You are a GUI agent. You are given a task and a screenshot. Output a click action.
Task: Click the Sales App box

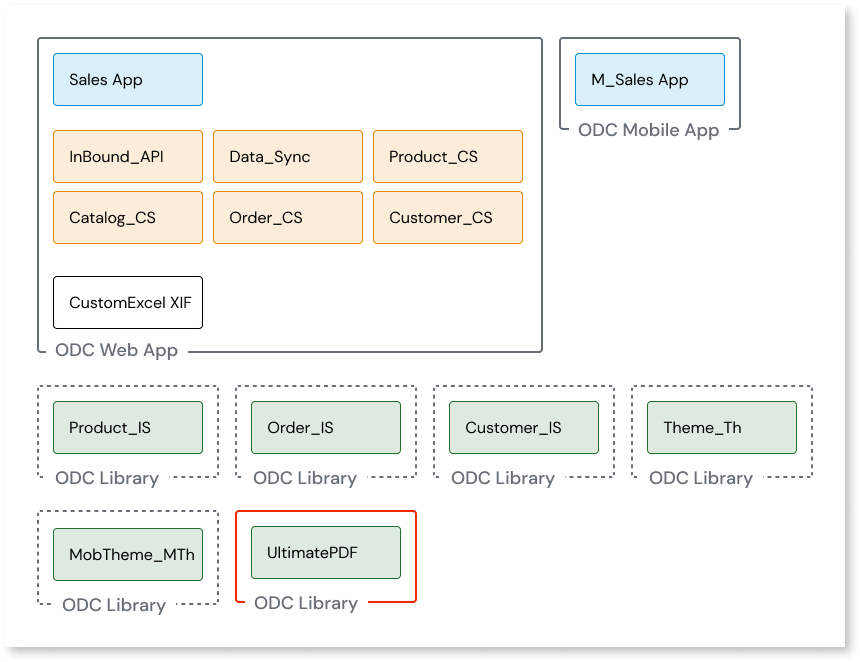coord(128,80)
